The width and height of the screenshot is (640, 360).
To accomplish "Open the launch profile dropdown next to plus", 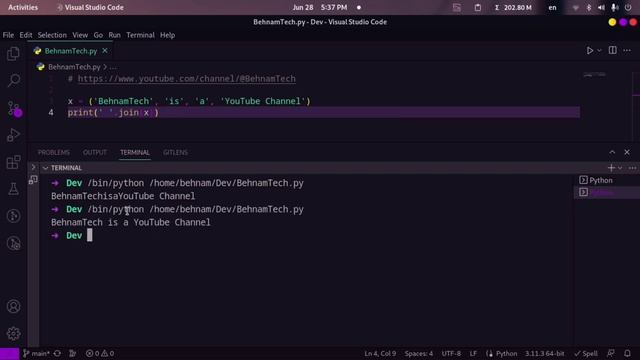I will (x=620, y=168).
